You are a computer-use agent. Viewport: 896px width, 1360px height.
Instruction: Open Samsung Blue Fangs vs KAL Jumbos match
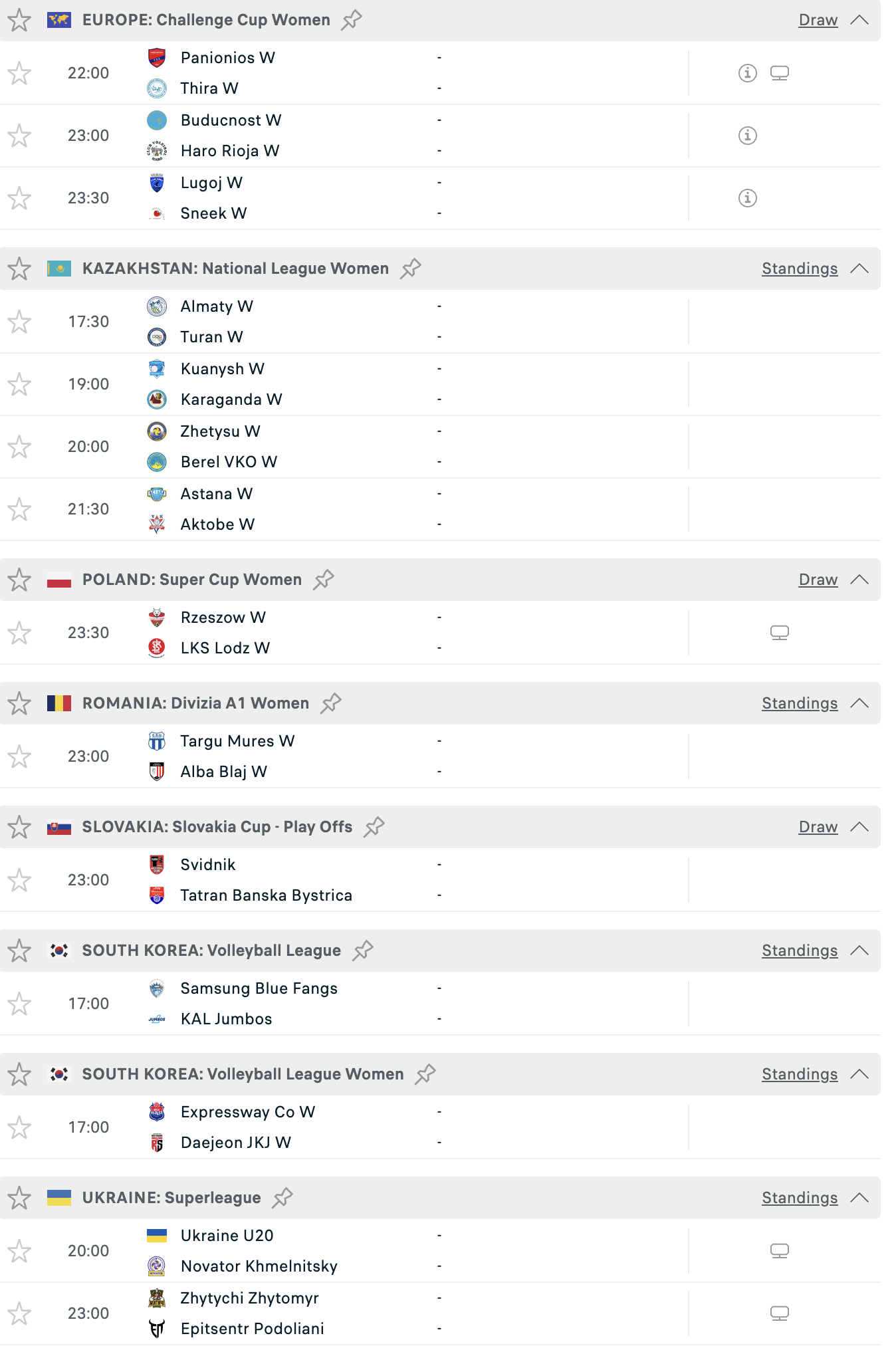(259, 1004)
